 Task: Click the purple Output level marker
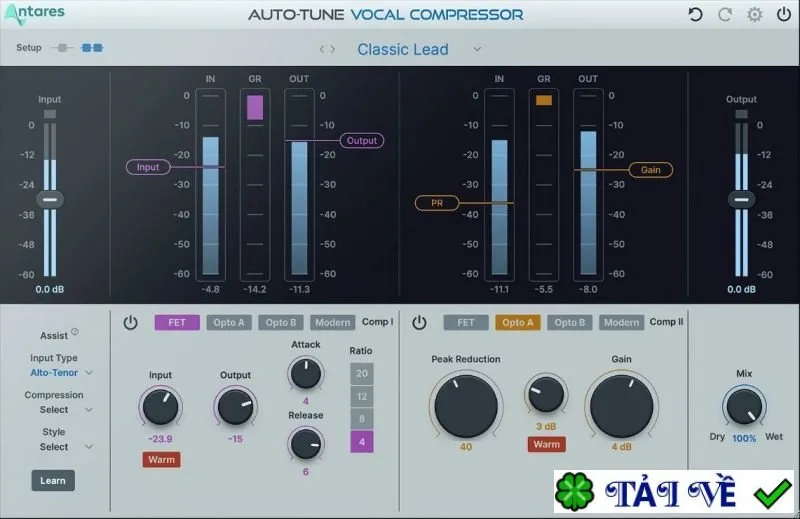pos(362,140)
